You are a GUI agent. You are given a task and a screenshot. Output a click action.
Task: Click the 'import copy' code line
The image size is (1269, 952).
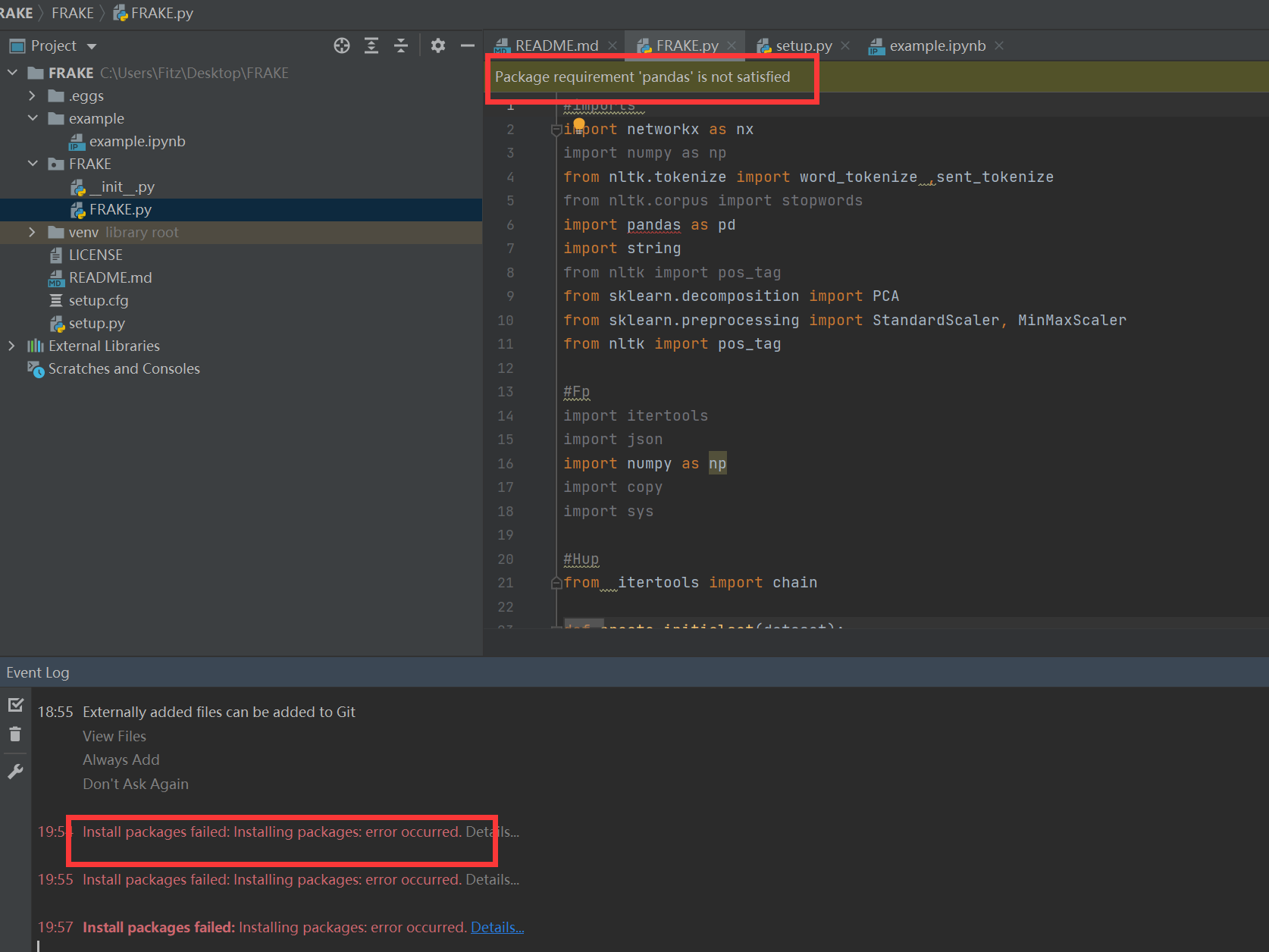(x=613, y=487)
